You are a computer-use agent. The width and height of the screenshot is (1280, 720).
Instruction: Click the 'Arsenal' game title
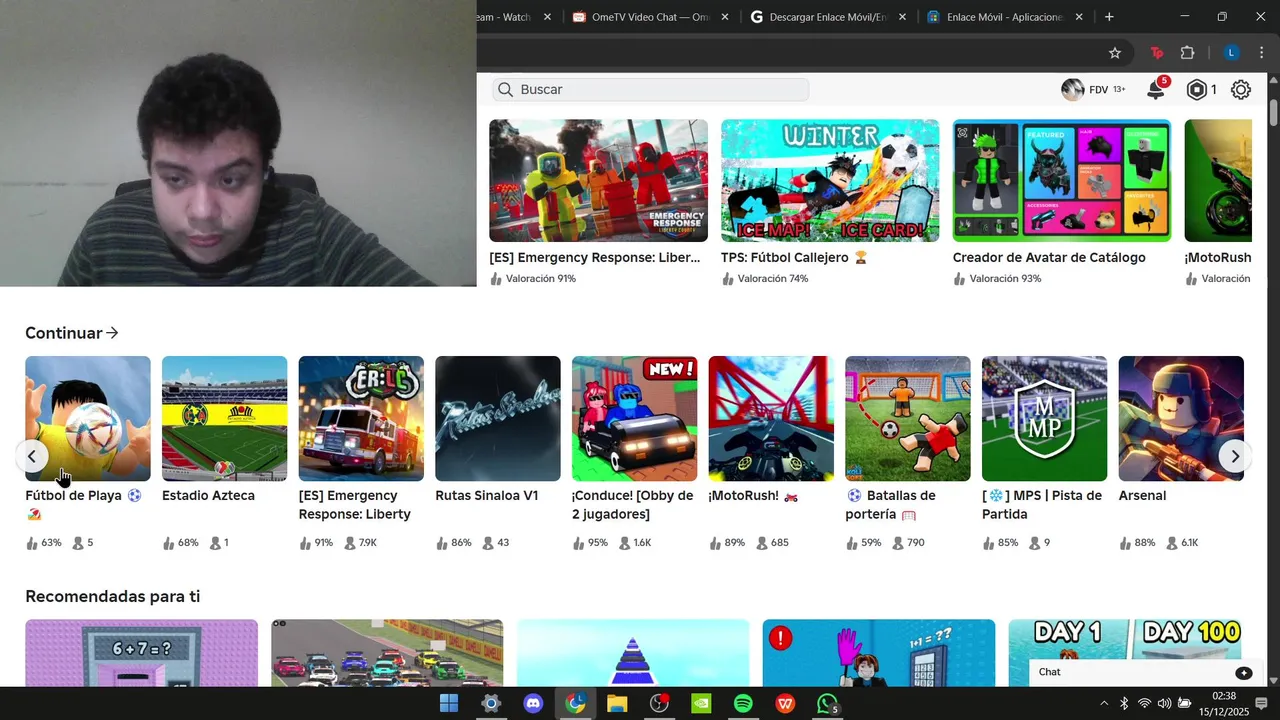pos(1142,496)
